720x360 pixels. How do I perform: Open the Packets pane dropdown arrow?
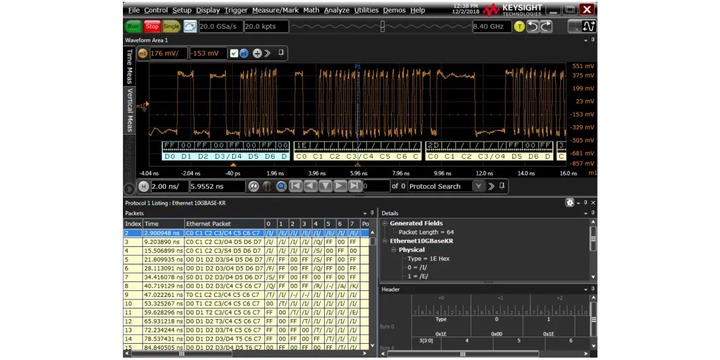coord(365,213)
